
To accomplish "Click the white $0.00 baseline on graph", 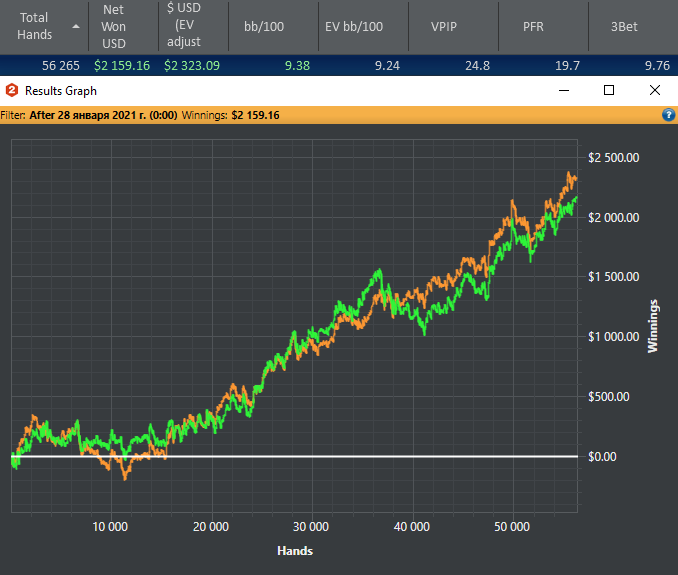I will click(x=300, y=456).
